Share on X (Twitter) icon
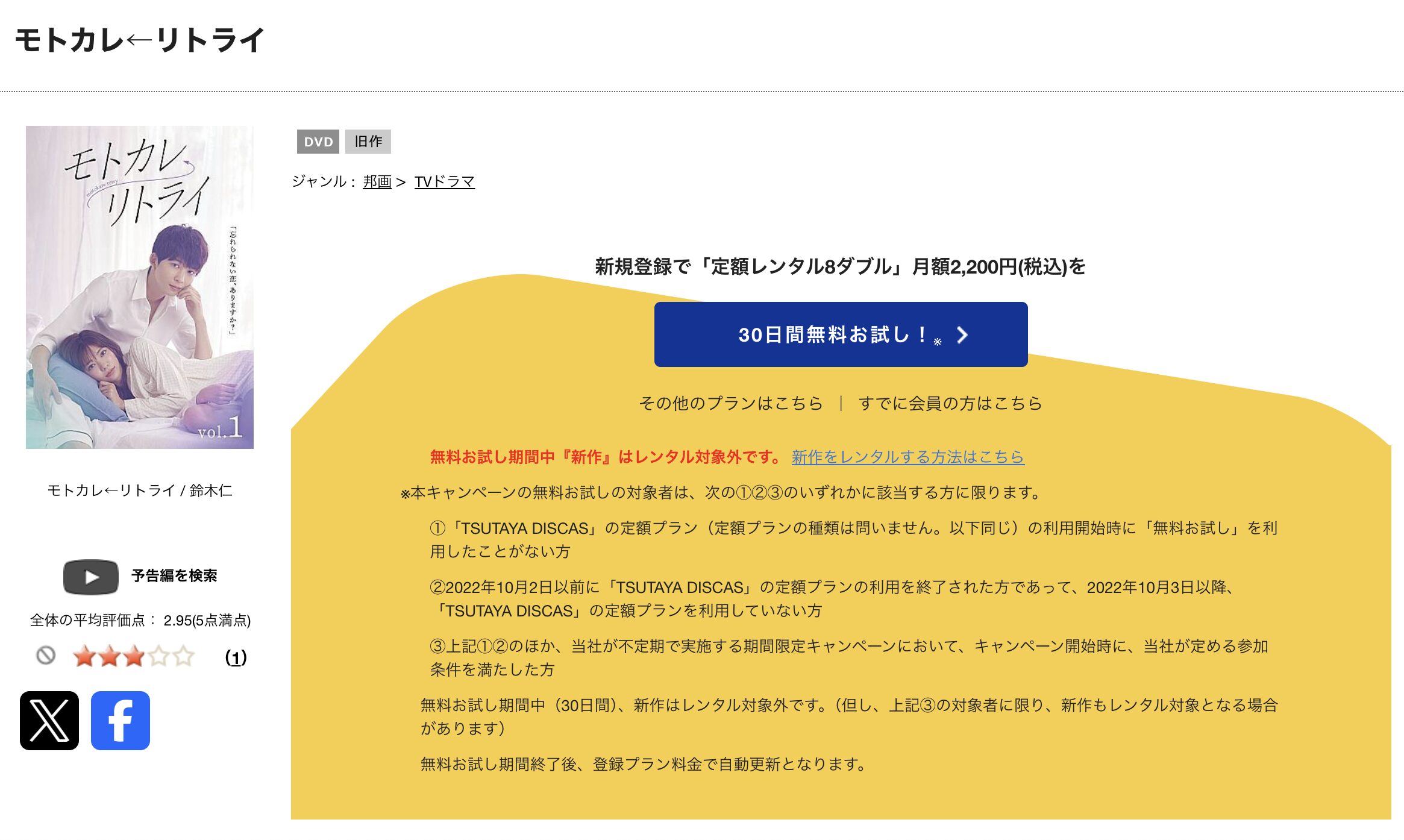The width and height of the screenshot is (1404, 840). coord(49,720)
